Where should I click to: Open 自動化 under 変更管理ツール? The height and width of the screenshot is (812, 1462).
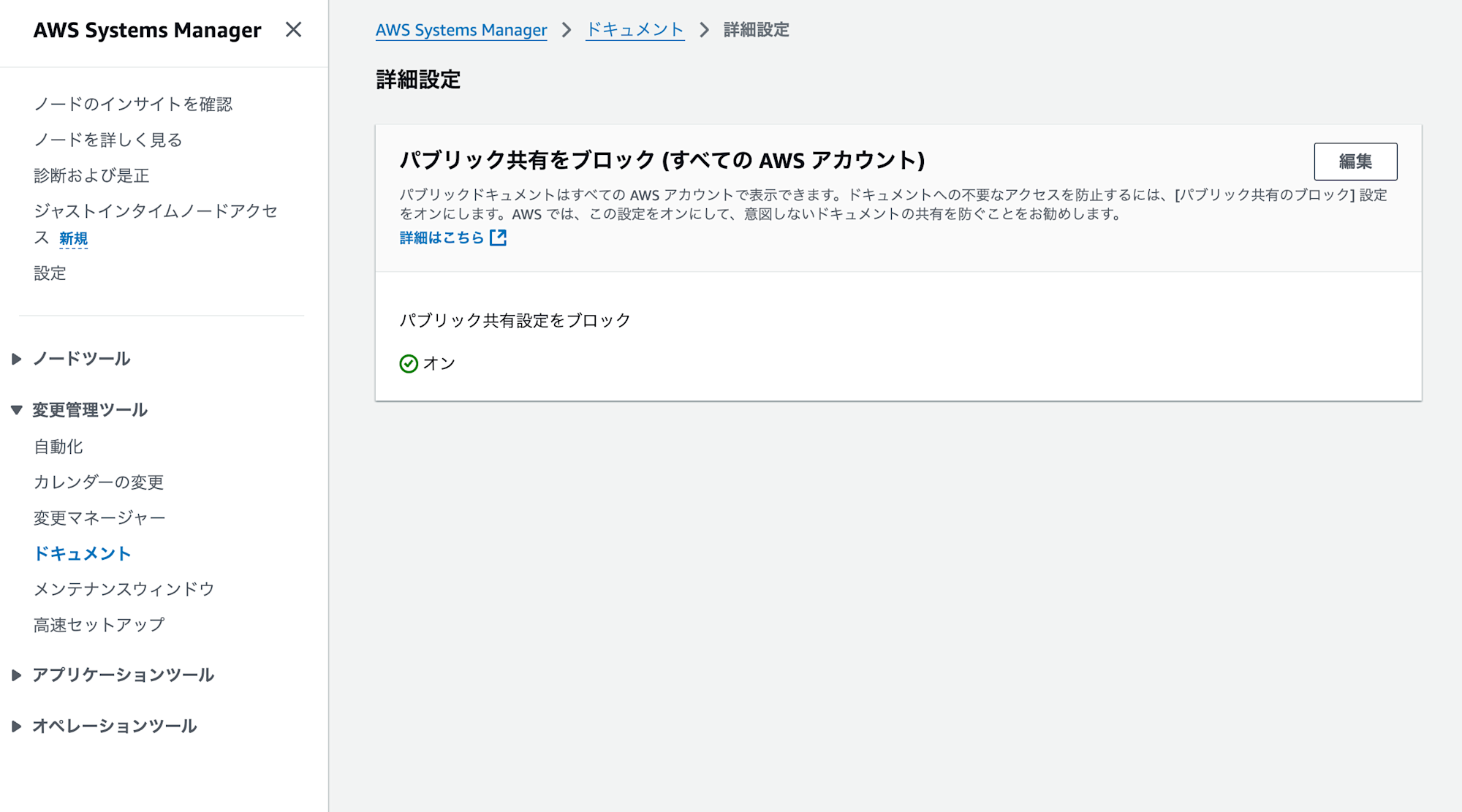58,447
